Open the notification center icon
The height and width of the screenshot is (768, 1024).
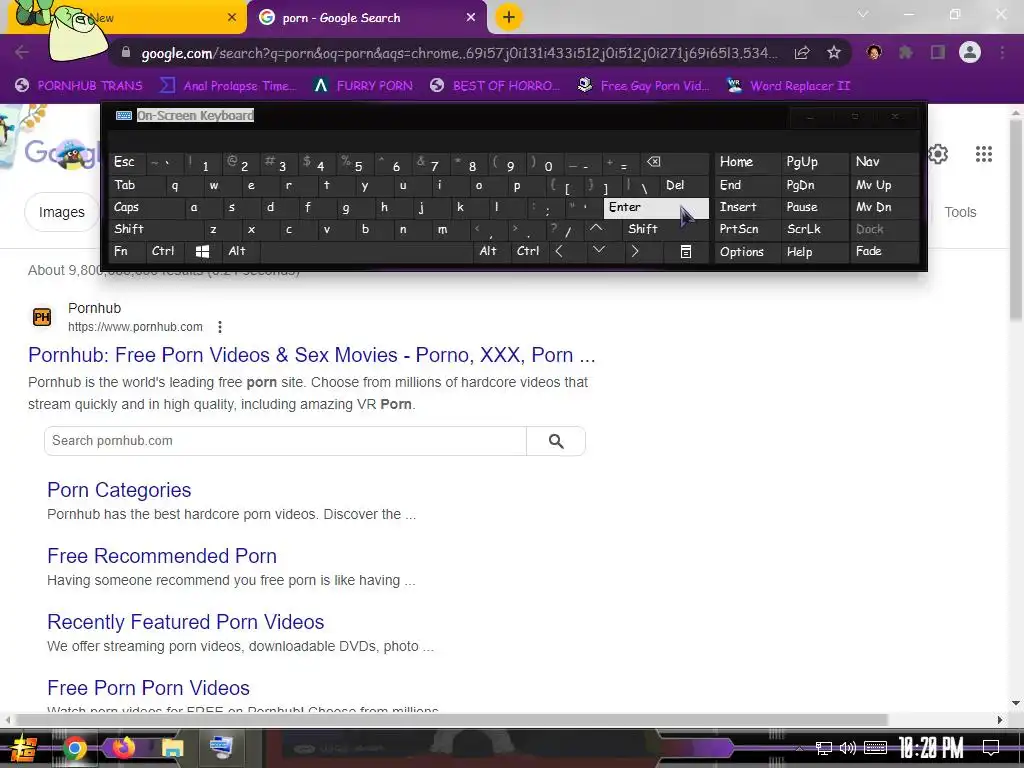pyautogui.click(x=991, y=748)
